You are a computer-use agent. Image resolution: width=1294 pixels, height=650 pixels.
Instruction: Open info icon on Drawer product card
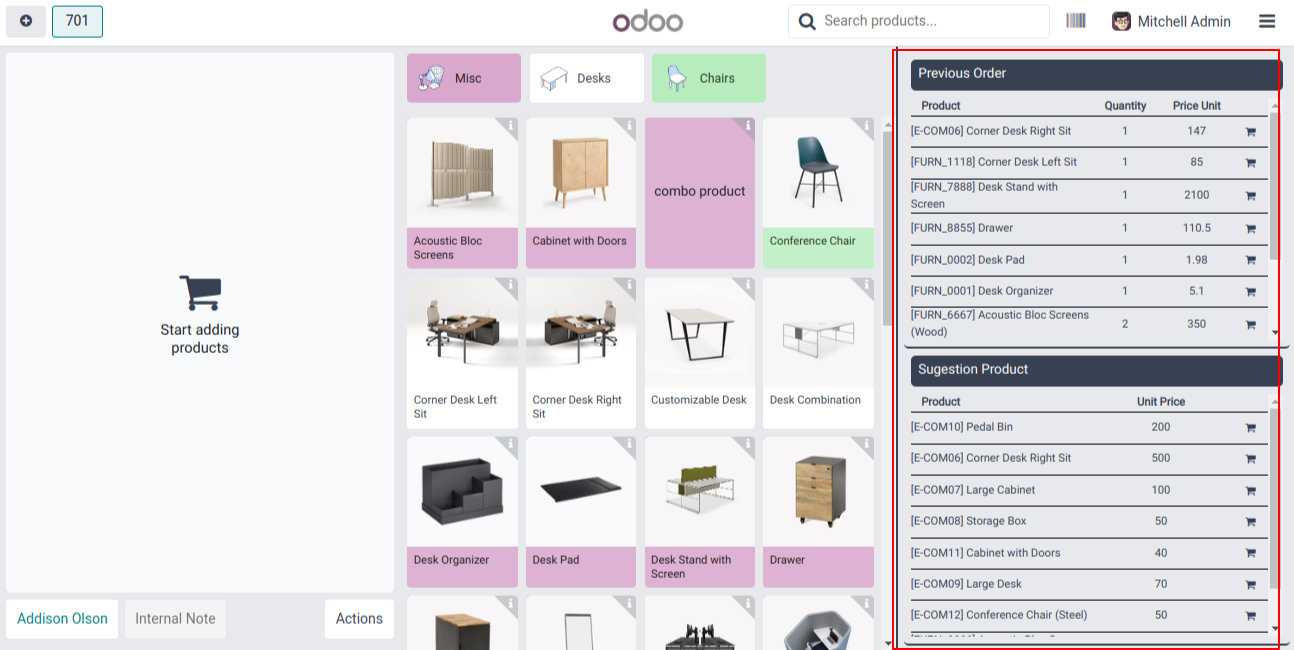[866, 444]
